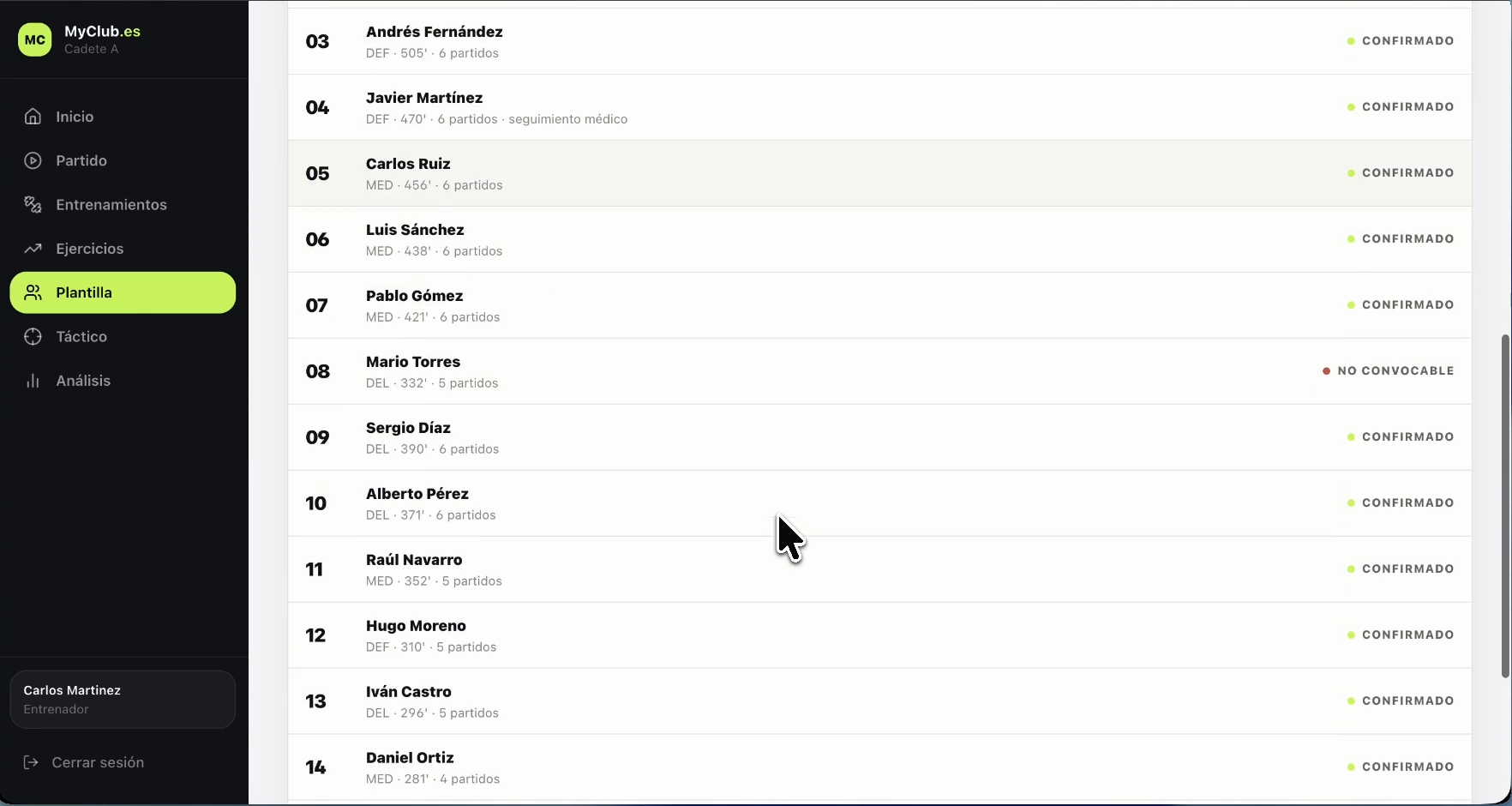Click the Partido play-circle icon
The height and width of the screenshot is (806, 1512).
[33, 160]
